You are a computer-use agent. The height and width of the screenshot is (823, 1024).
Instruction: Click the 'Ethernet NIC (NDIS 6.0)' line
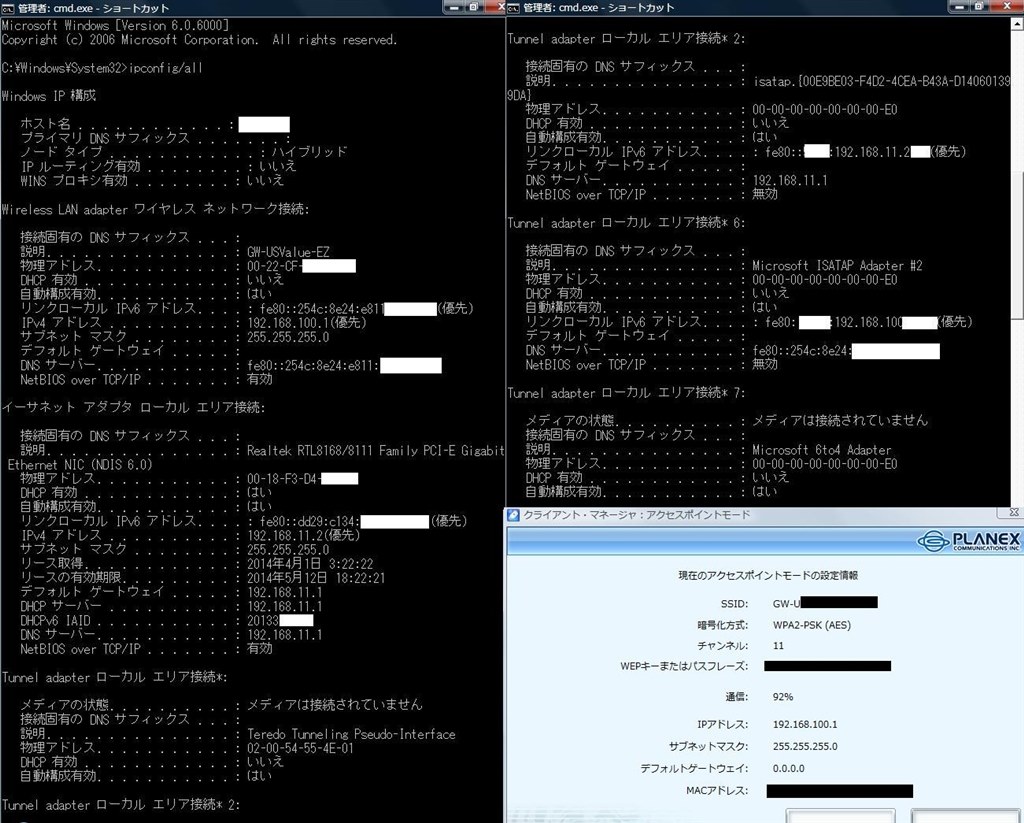(x=80, y=464)
